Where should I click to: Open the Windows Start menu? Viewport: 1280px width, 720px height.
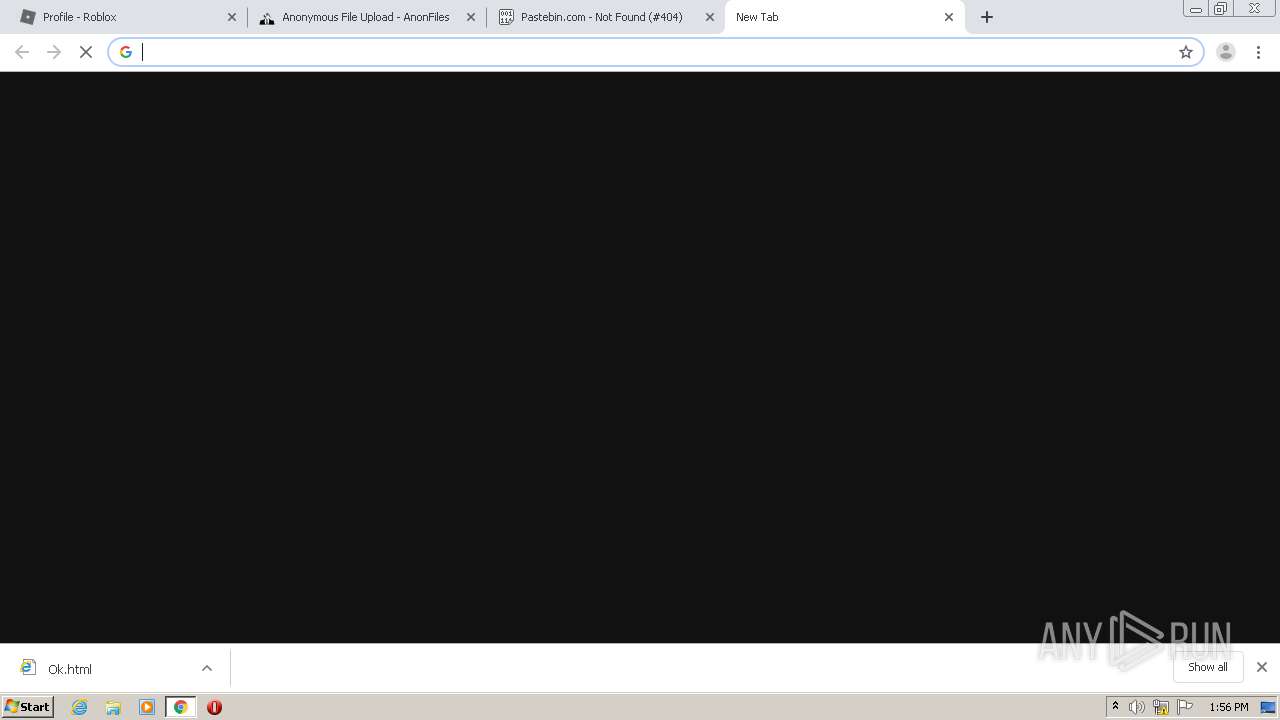pos(27,707)
